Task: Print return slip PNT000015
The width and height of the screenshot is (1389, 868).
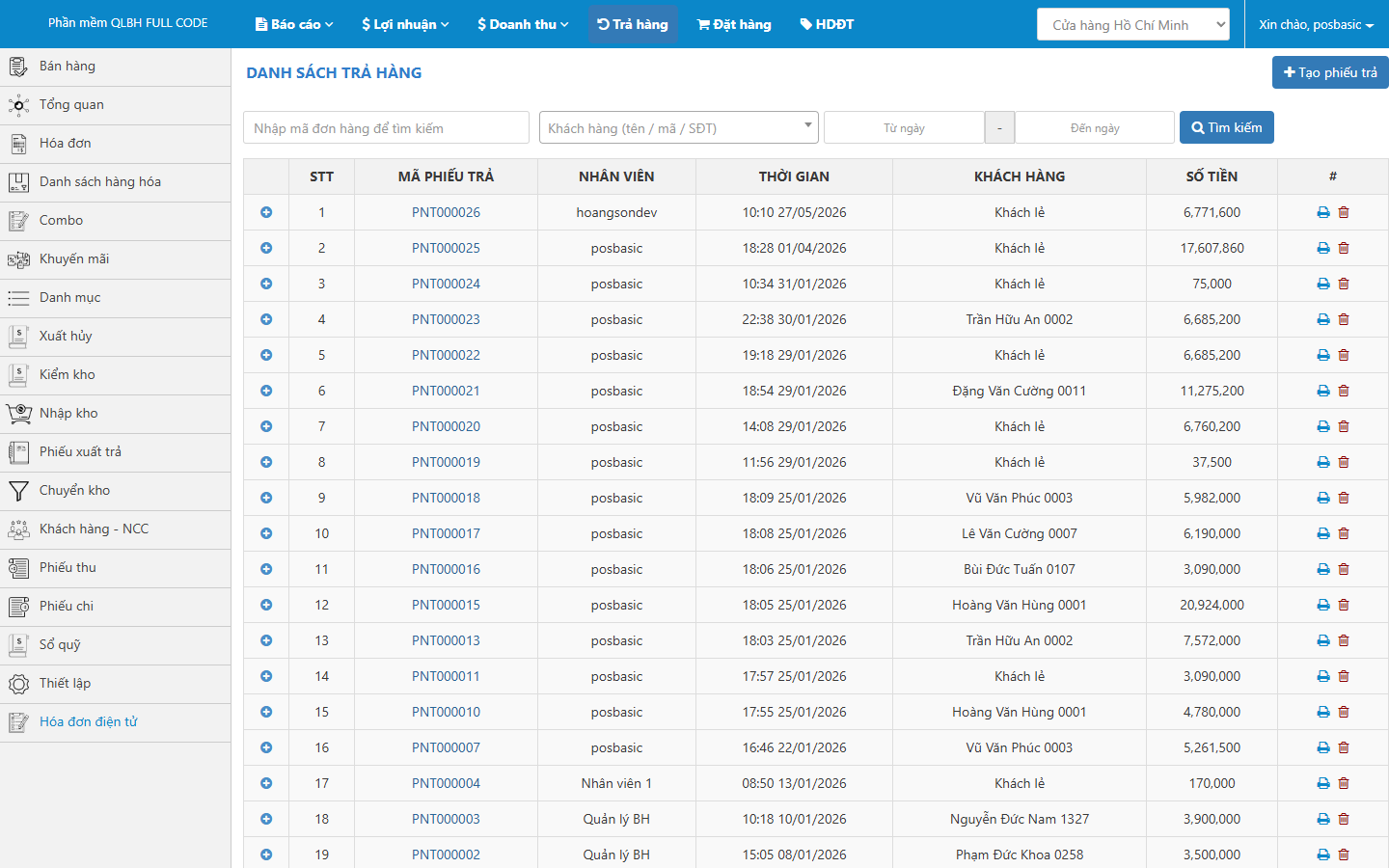Action: click(1323, 605)
